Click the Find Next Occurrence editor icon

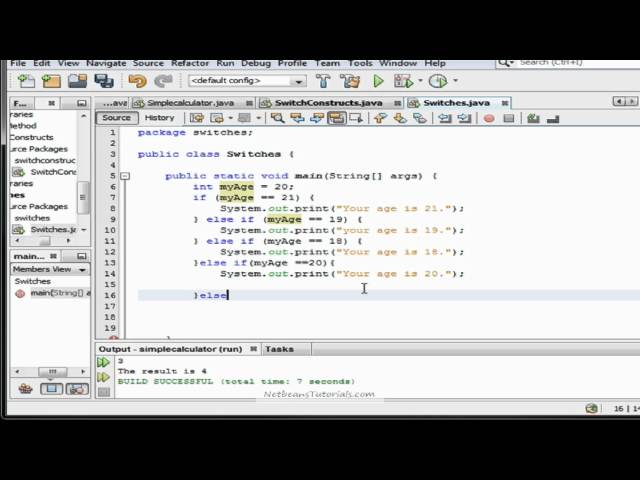point(317,118)
